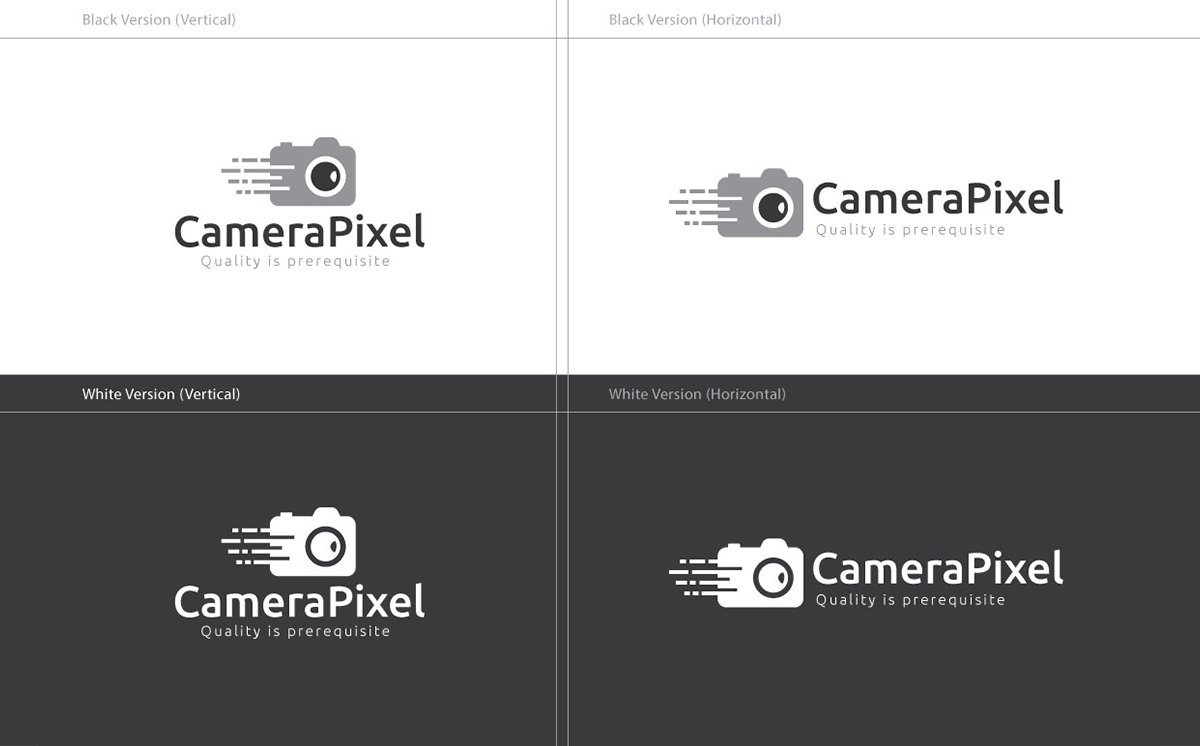Click the Black Version (Vertical) header label
This screenshot has width=1200, height=746.
coord(160,18)
